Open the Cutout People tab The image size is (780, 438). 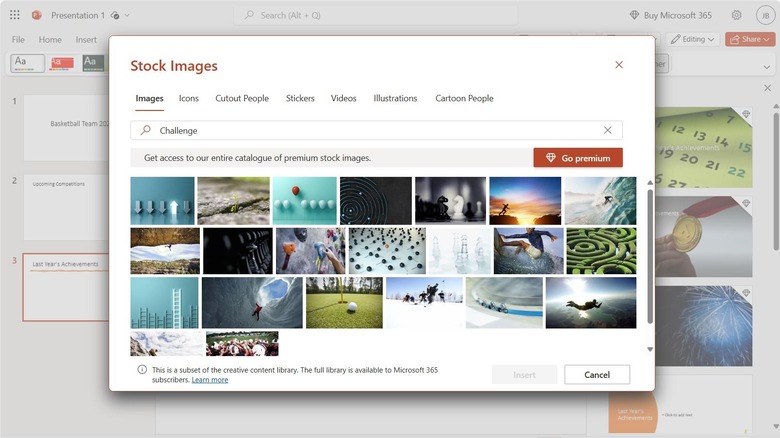[x=242, y=99]
